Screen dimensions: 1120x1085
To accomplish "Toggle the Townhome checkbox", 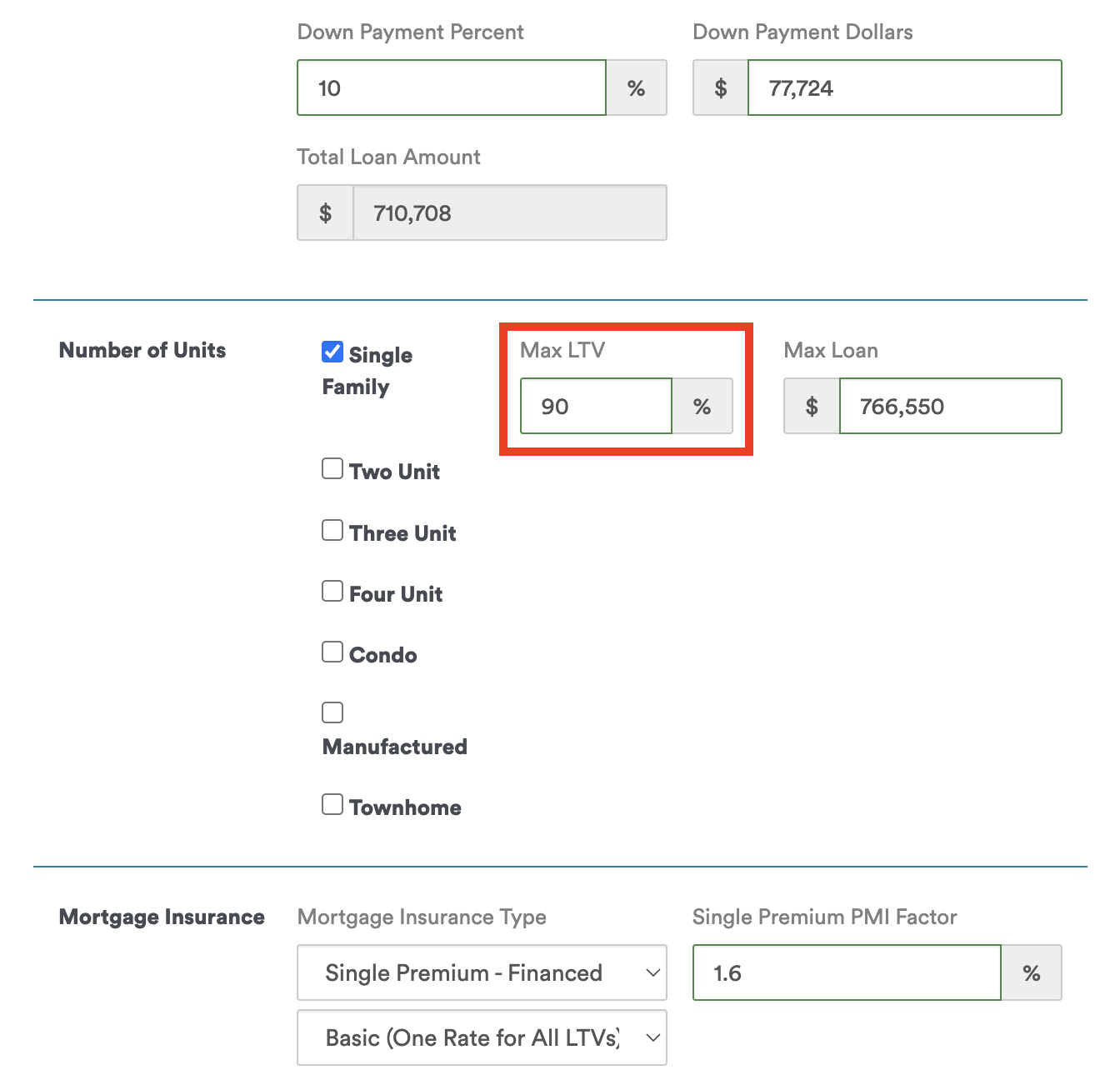I will 332,803.
